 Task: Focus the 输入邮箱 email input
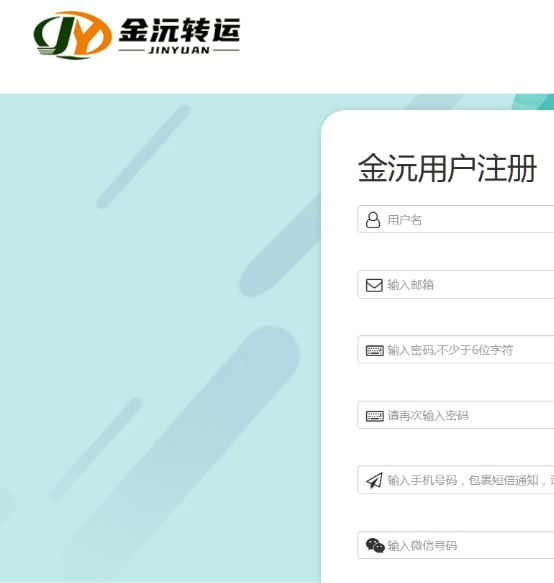(x=456, y=285)
